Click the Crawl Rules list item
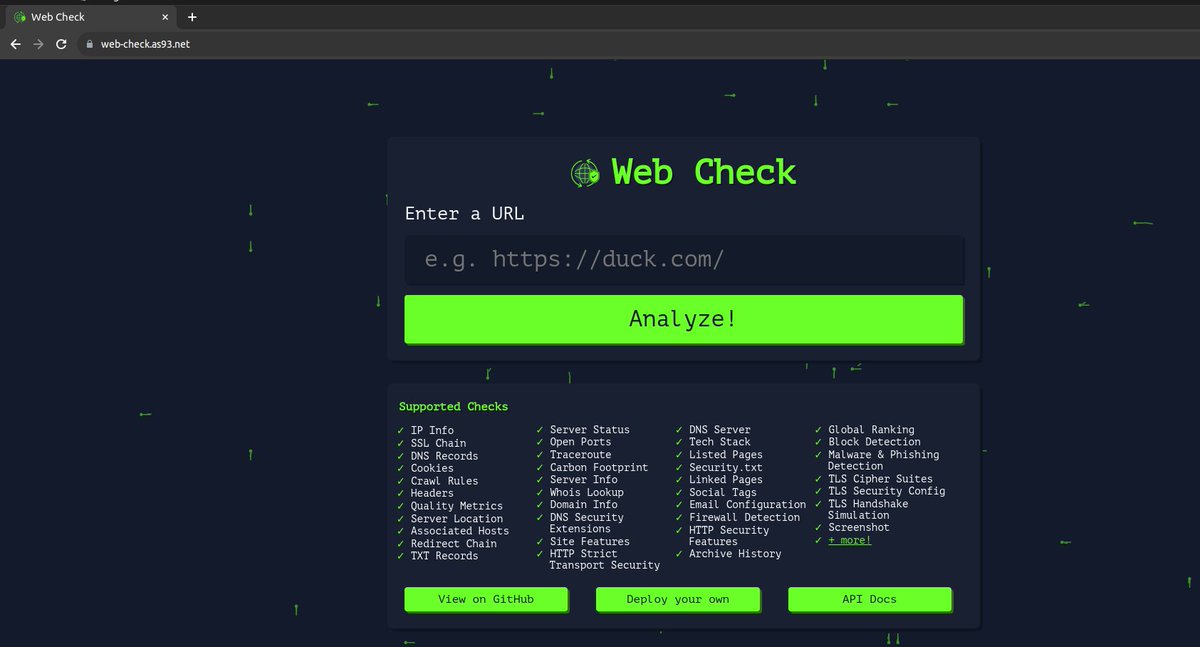This screenshot has height=647, width=1200. point(444,481)
